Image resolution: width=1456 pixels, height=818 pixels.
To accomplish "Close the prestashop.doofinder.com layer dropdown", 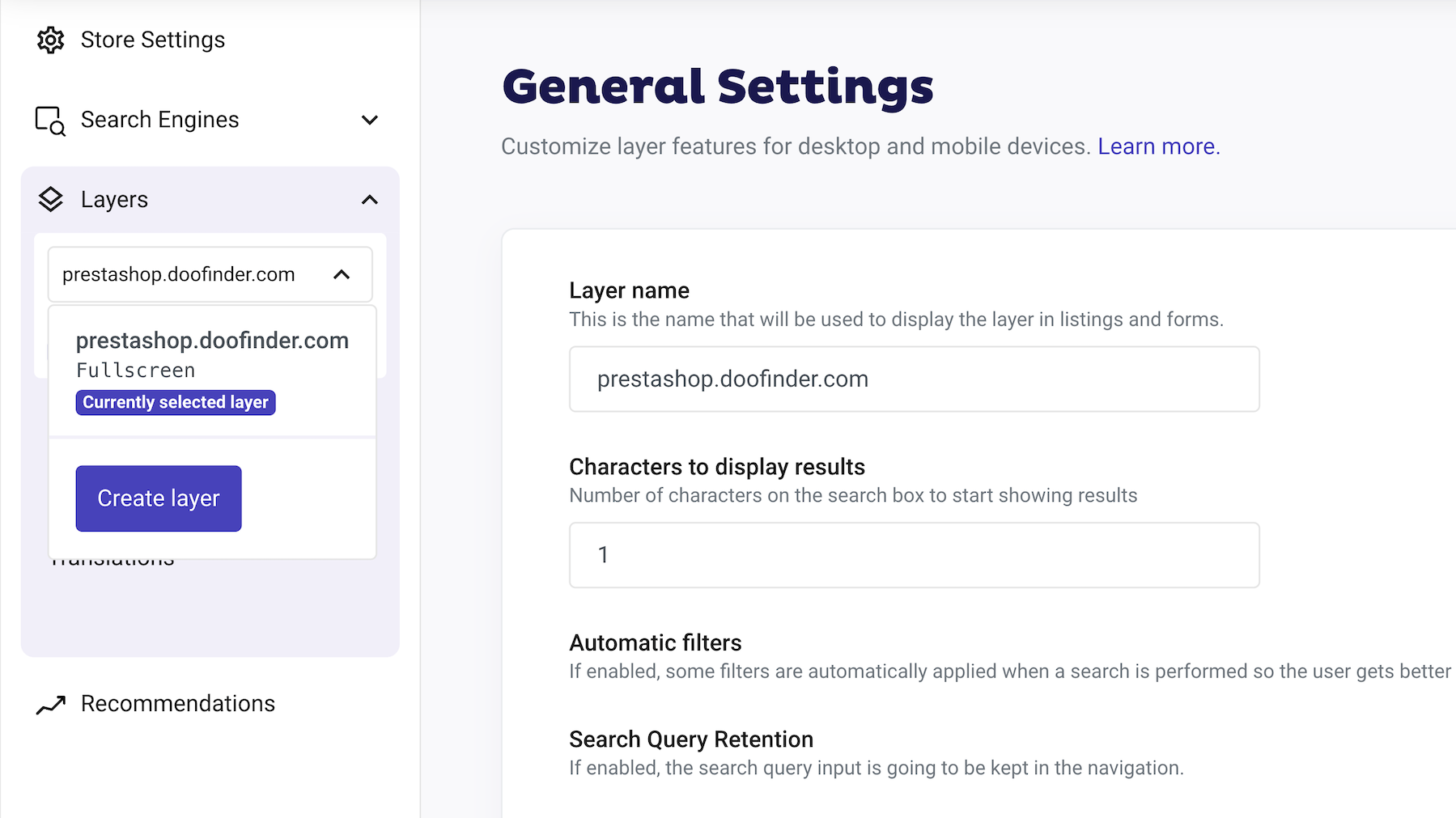I will 210,274.
